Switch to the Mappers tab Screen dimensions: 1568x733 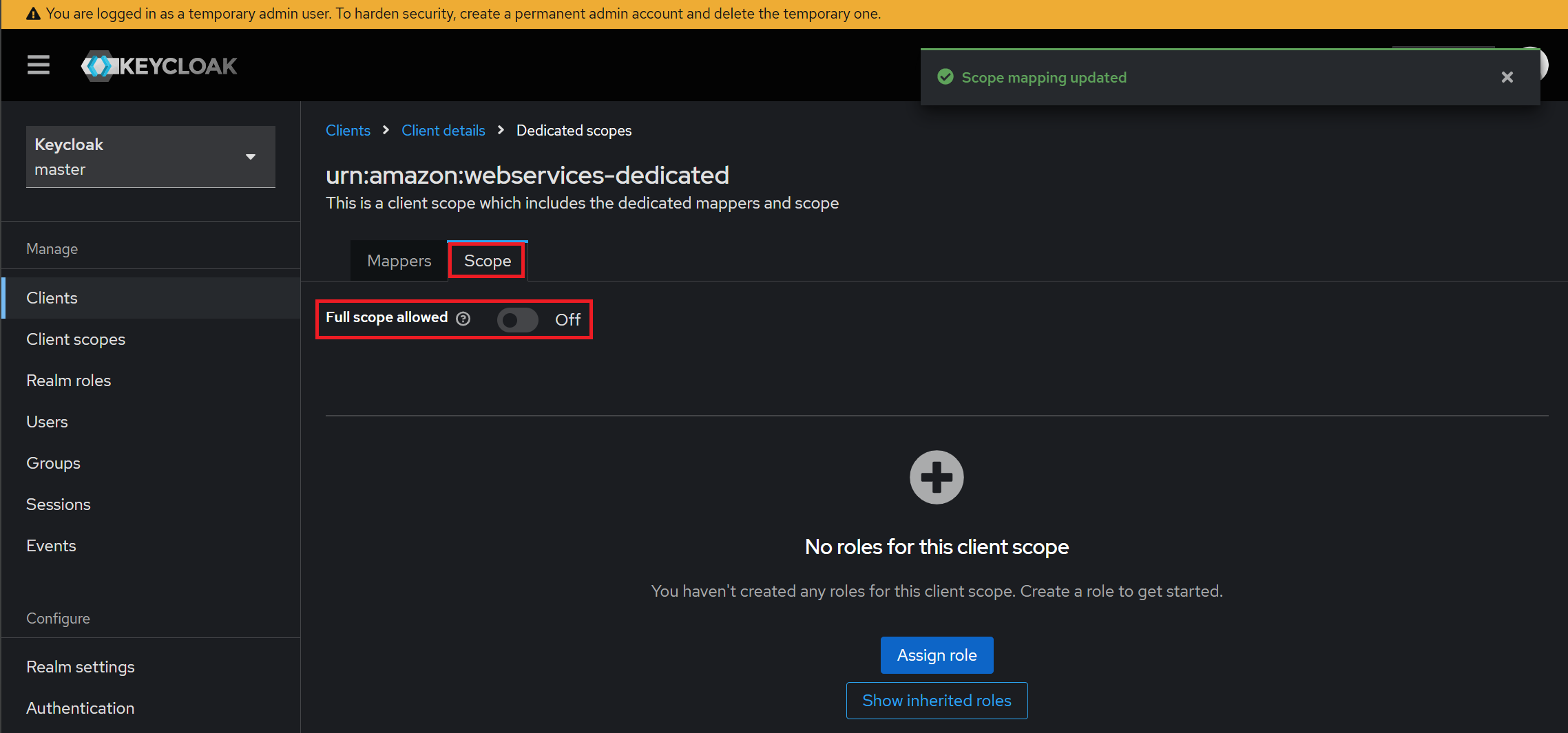399,261
